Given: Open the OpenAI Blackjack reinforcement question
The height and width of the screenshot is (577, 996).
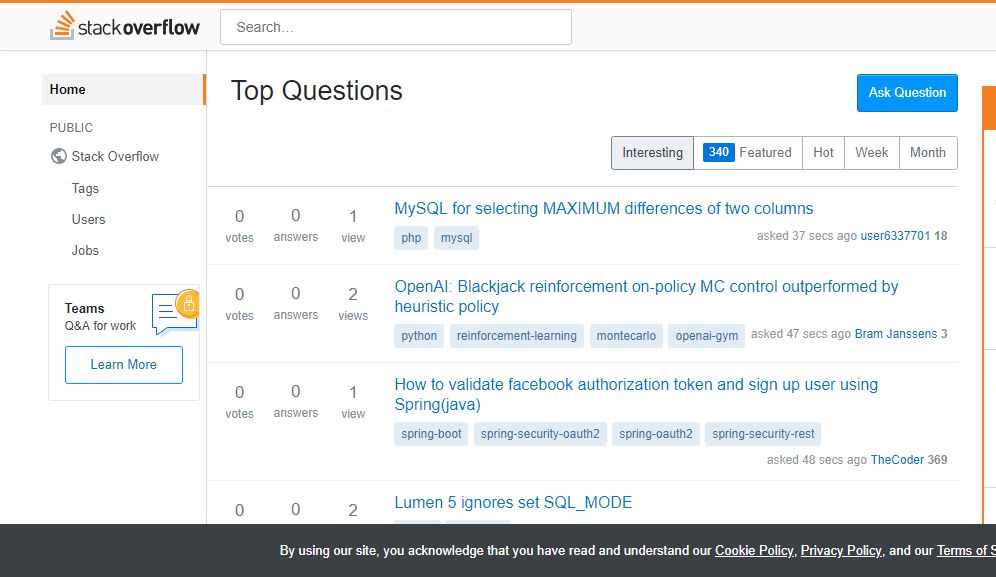Looking at the screenshot, I should (x=646, y=296).
